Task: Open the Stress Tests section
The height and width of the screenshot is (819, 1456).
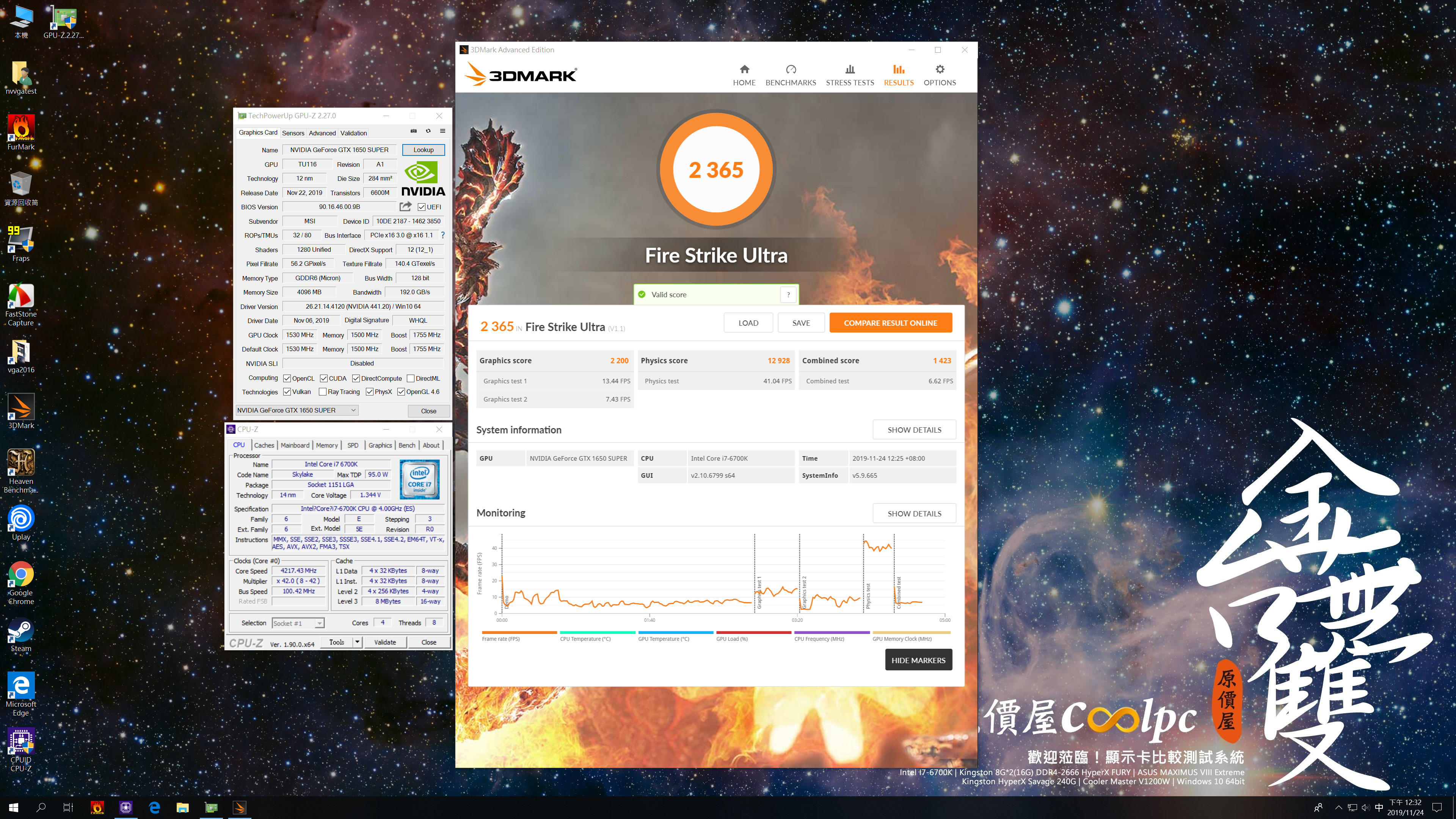Action: (849, 75)
